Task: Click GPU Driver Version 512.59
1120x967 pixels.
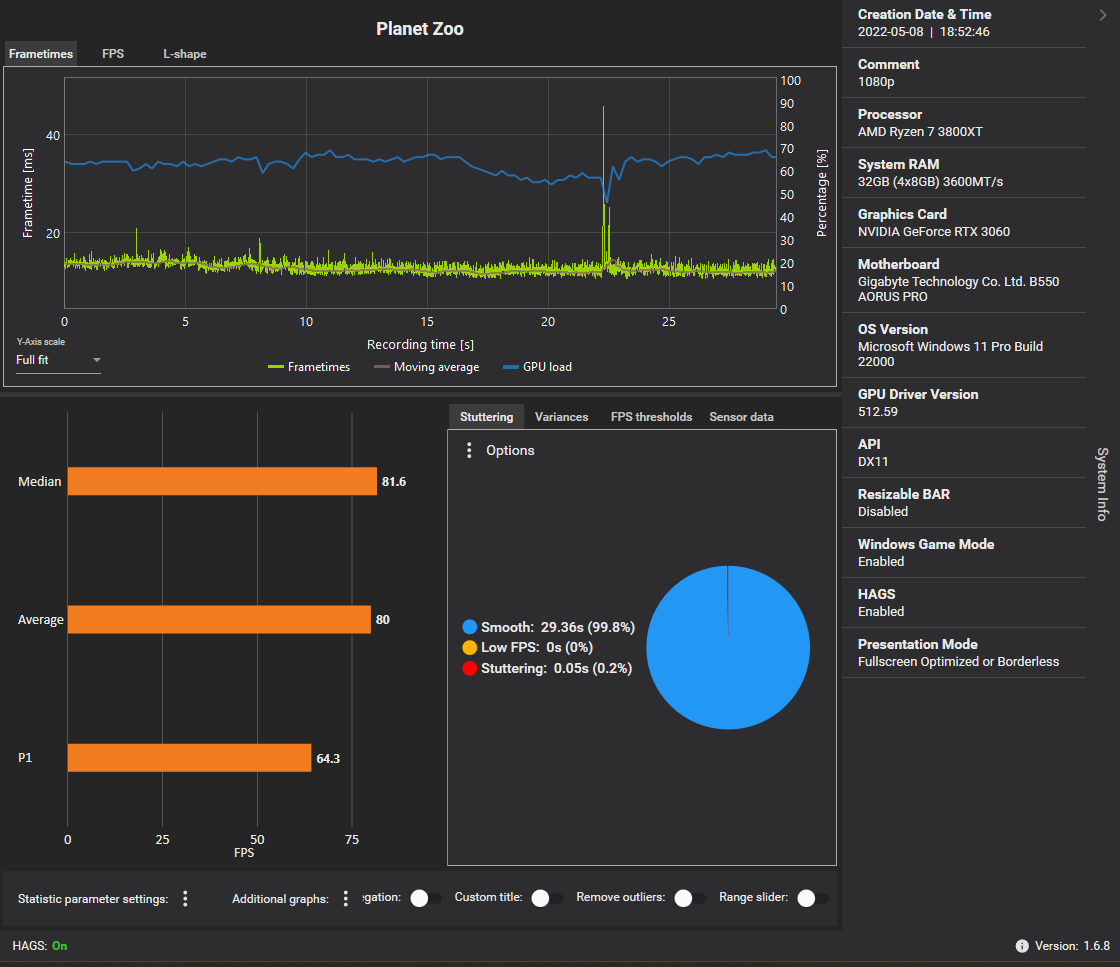Action: (x=878, y=412)
